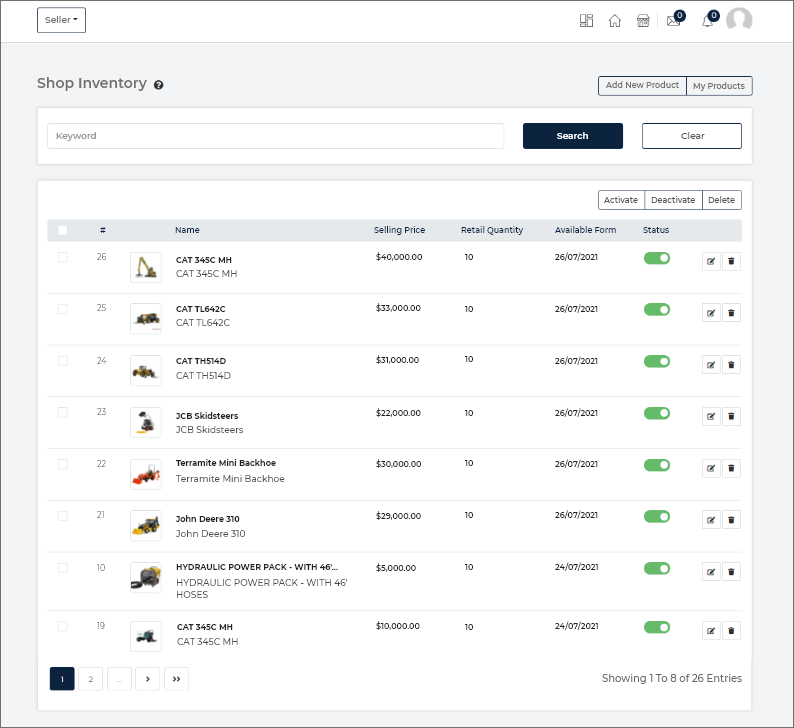
Task: Click the Keyword search field
Action: coord(275,136)
